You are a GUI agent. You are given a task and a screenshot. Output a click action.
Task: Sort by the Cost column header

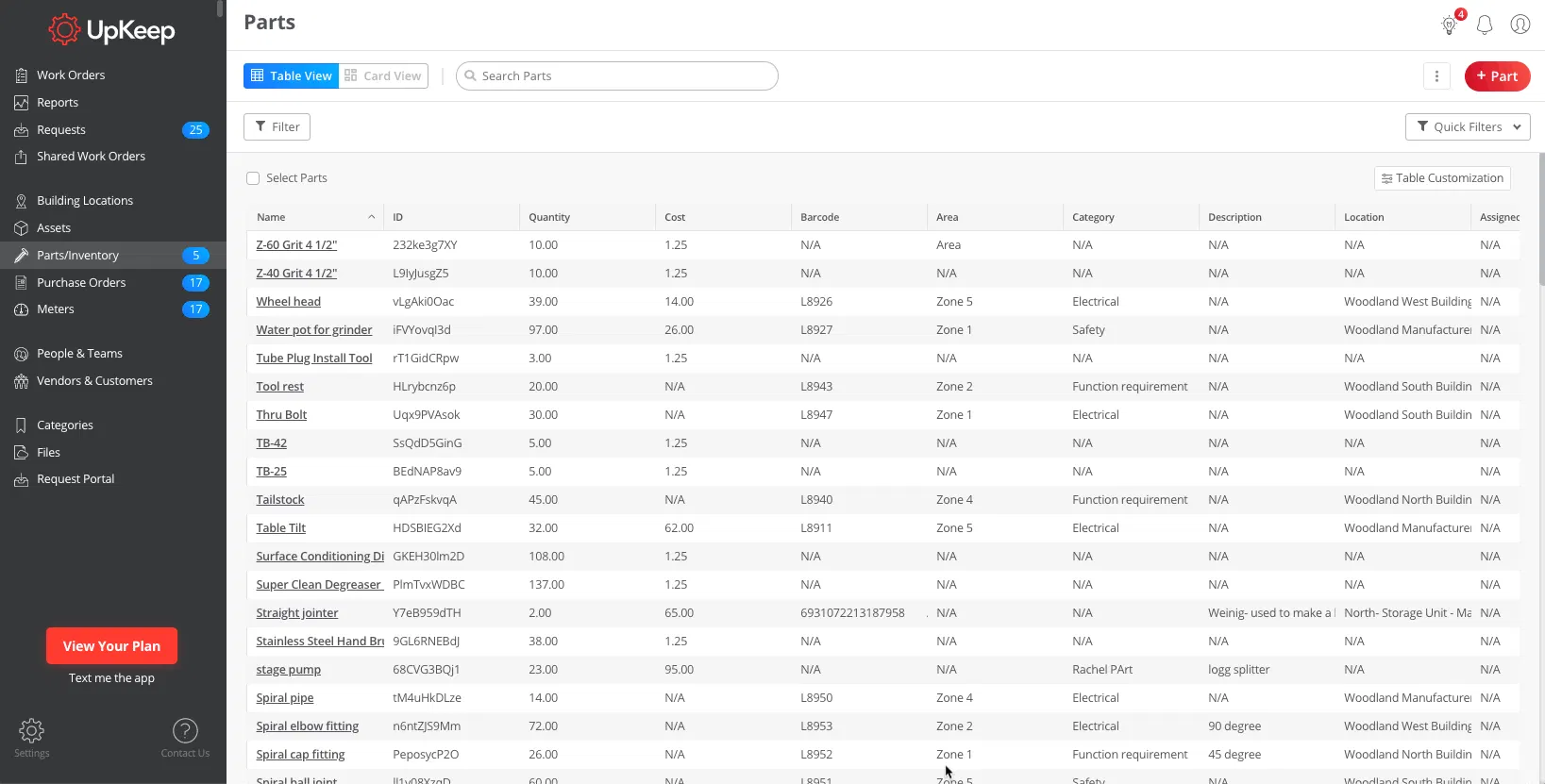point(723,218)
